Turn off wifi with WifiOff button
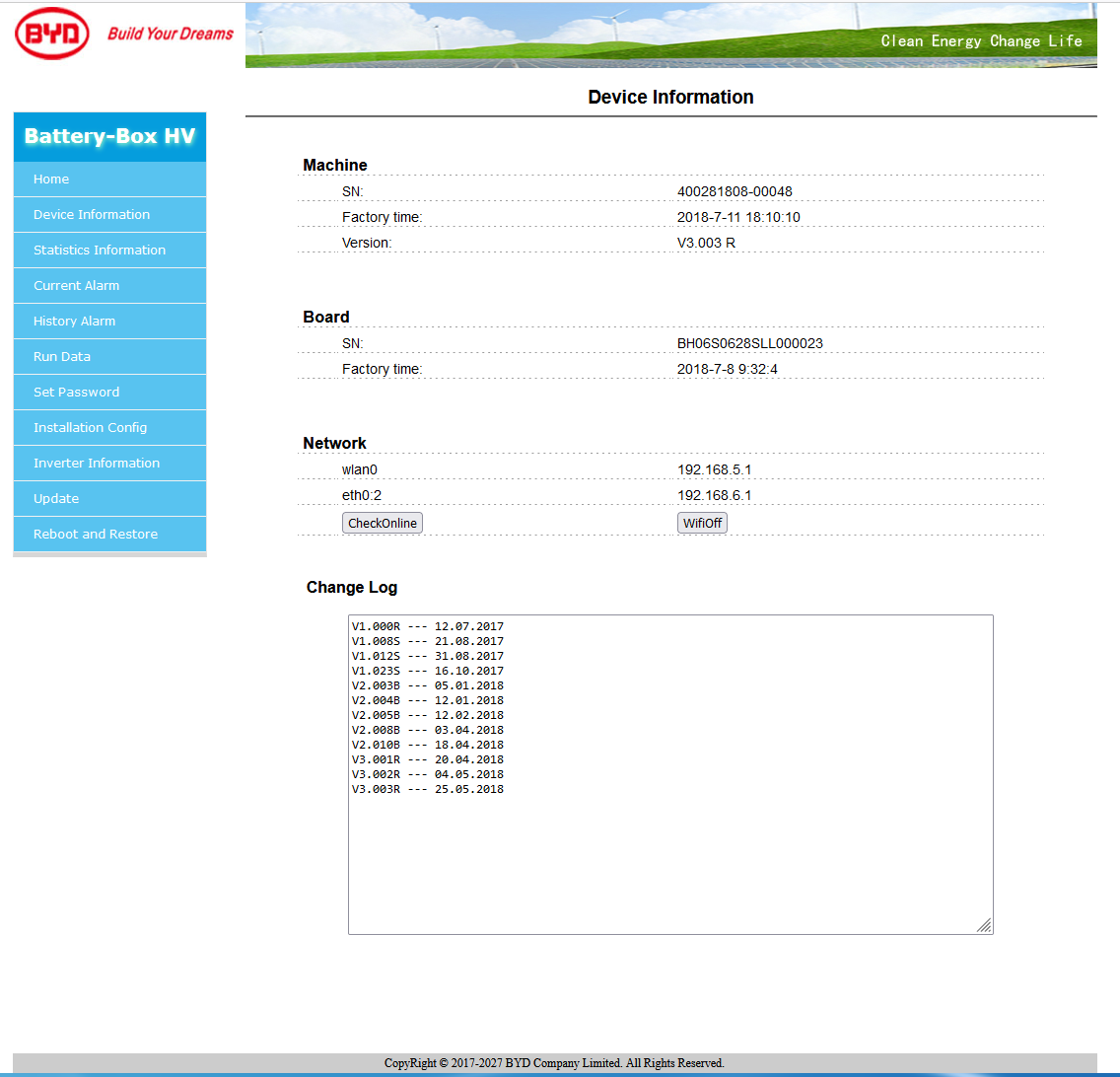Screen dimensions: 1120x1077 702,524
